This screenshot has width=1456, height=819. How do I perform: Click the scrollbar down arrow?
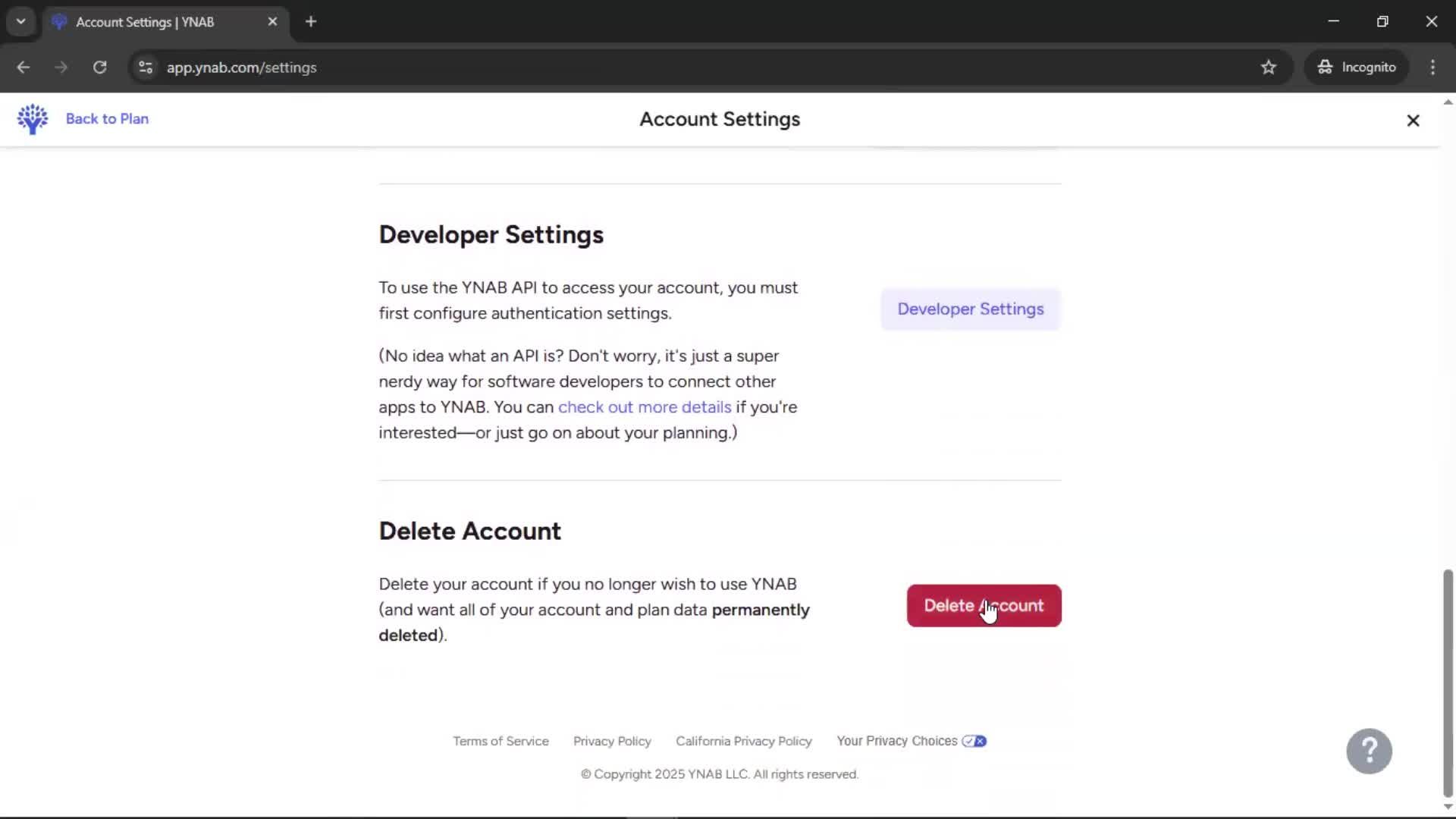pos(1448,807)
